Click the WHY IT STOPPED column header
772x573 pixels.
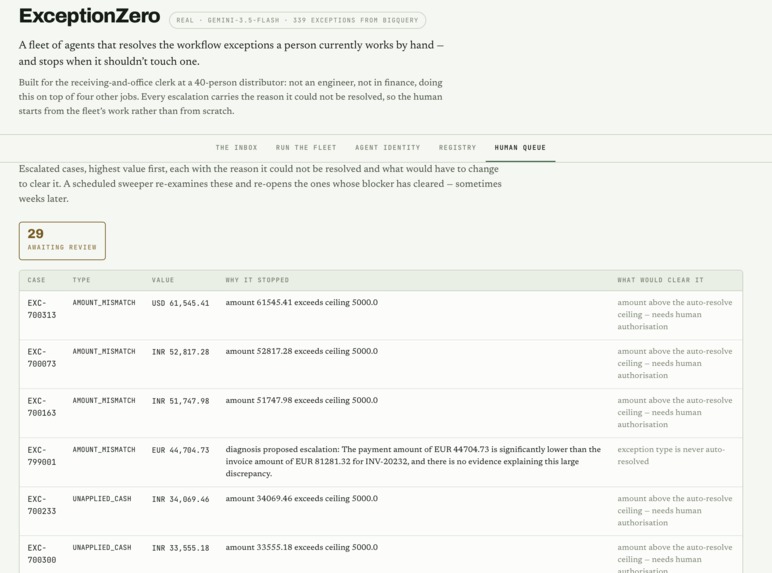(x=257, y=280)
